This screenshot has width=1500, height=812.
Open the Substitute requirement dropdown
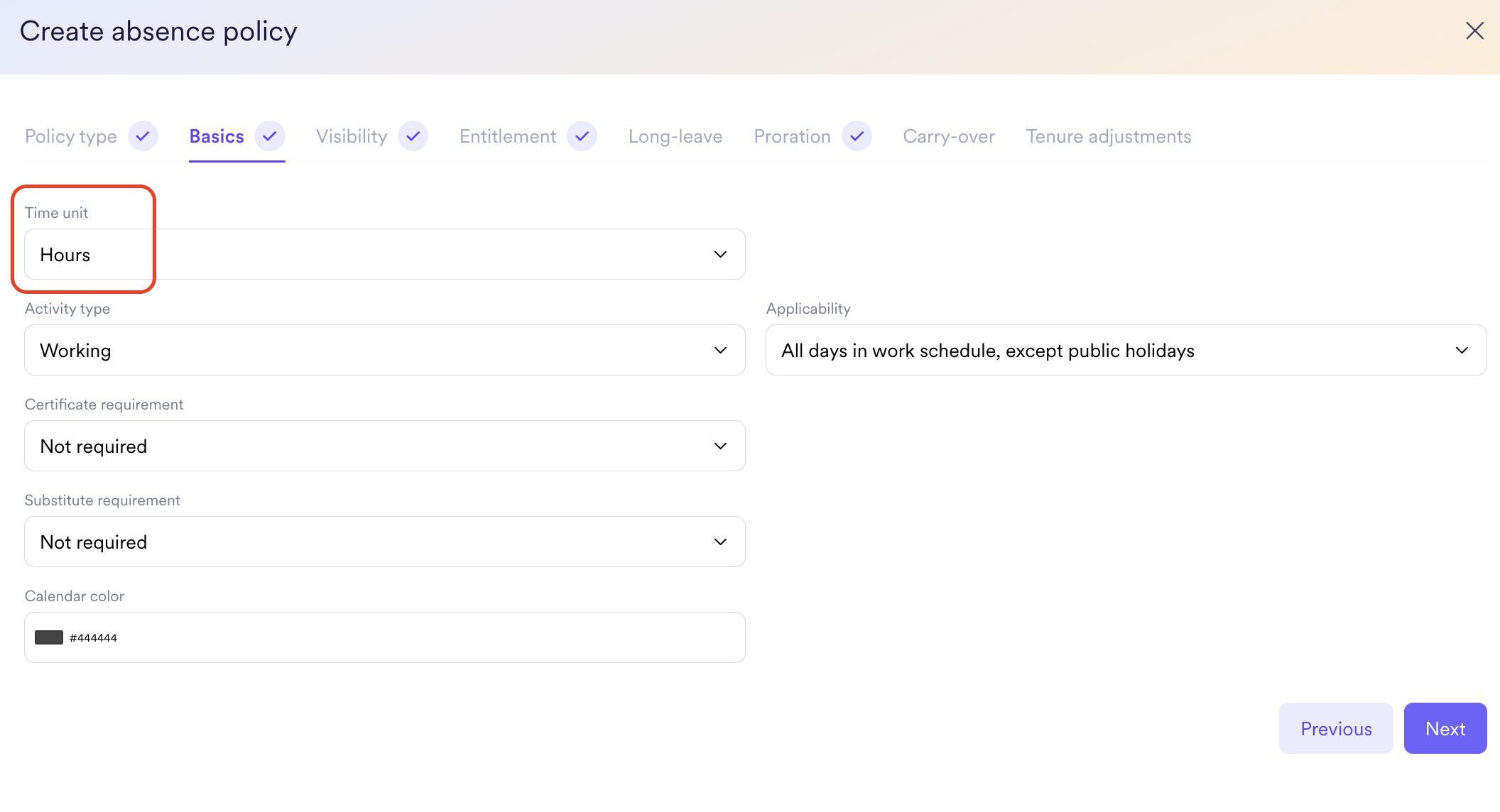(x=384, y=542)
